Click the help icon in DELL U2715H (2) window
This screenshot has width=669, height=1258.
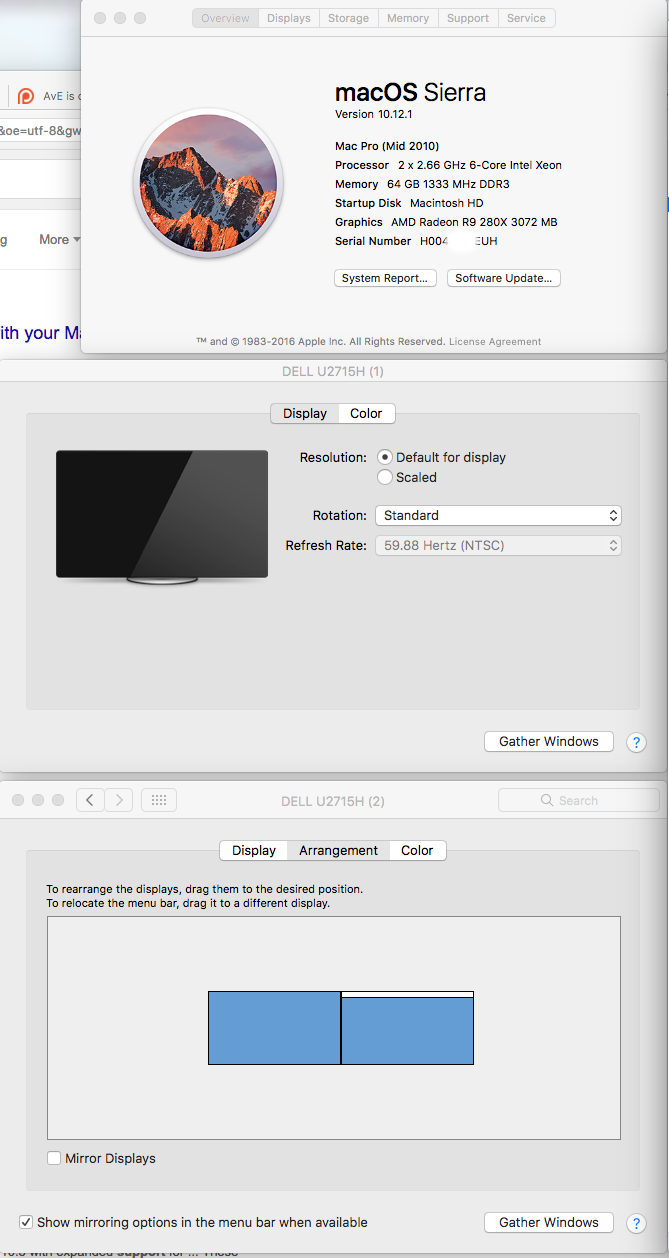point(636,1223)
